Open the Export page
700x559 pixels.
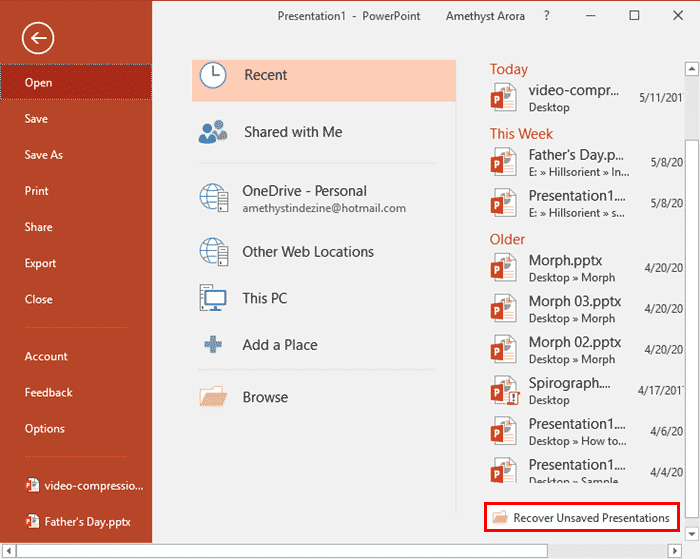76,263
